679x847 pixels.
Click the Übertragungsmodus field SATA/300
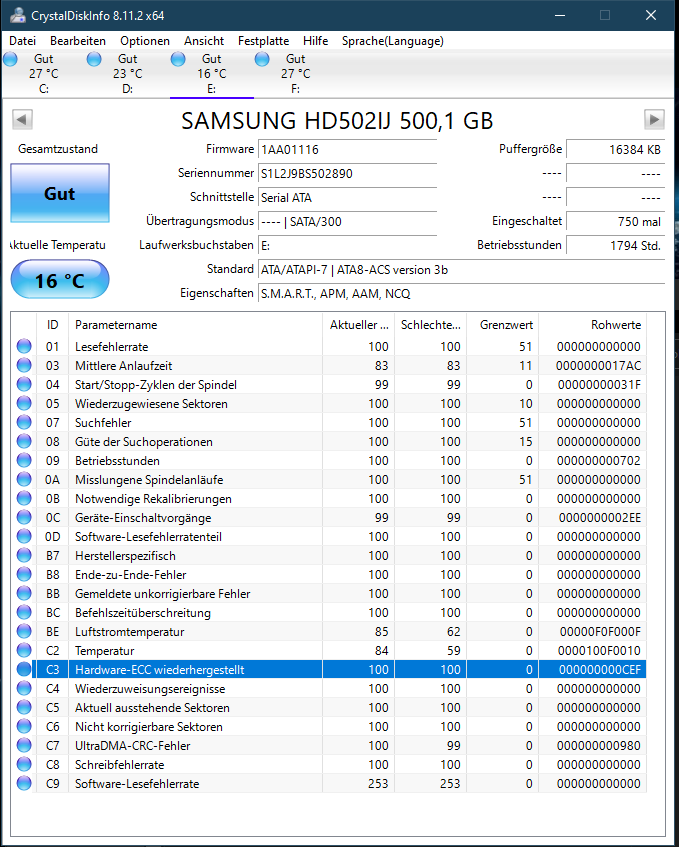tap(347, 221)
